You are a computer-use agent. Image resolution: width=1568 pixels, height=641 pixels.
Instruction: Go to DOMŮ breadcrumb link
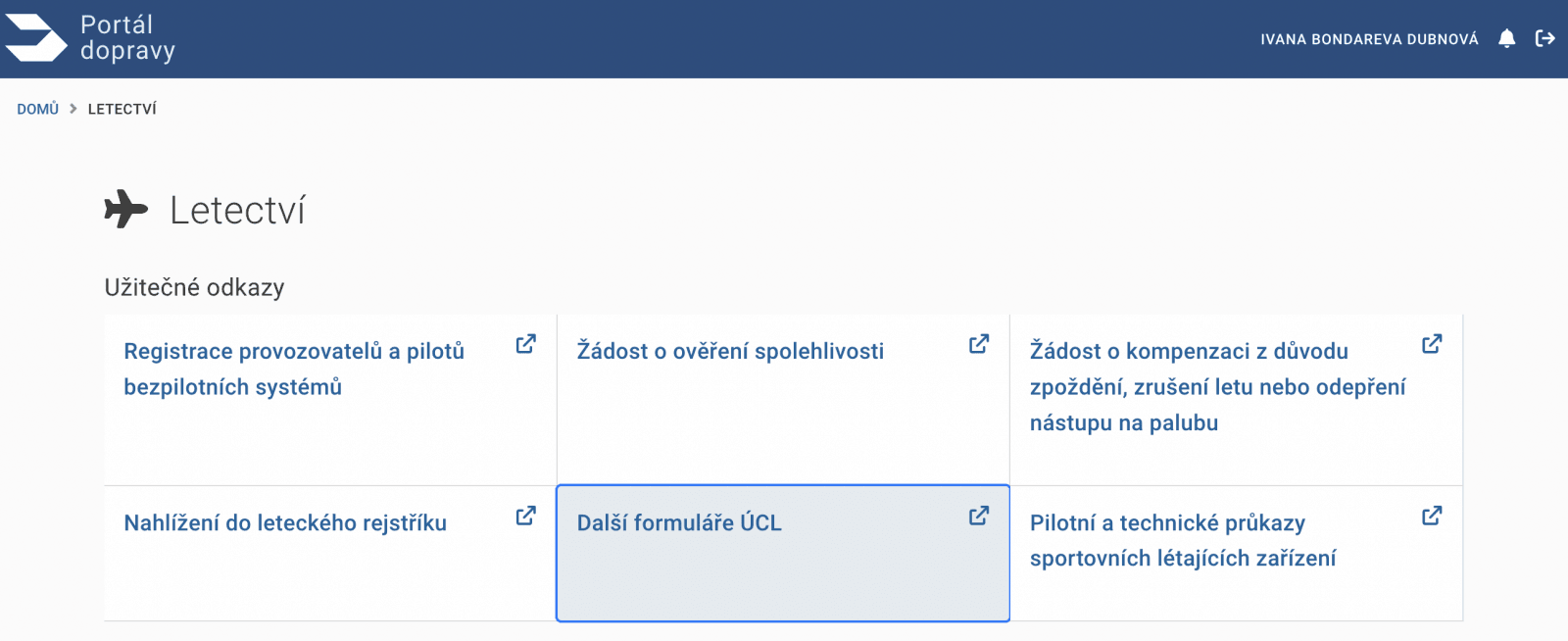pyautogui.click(x=38, y=109)
